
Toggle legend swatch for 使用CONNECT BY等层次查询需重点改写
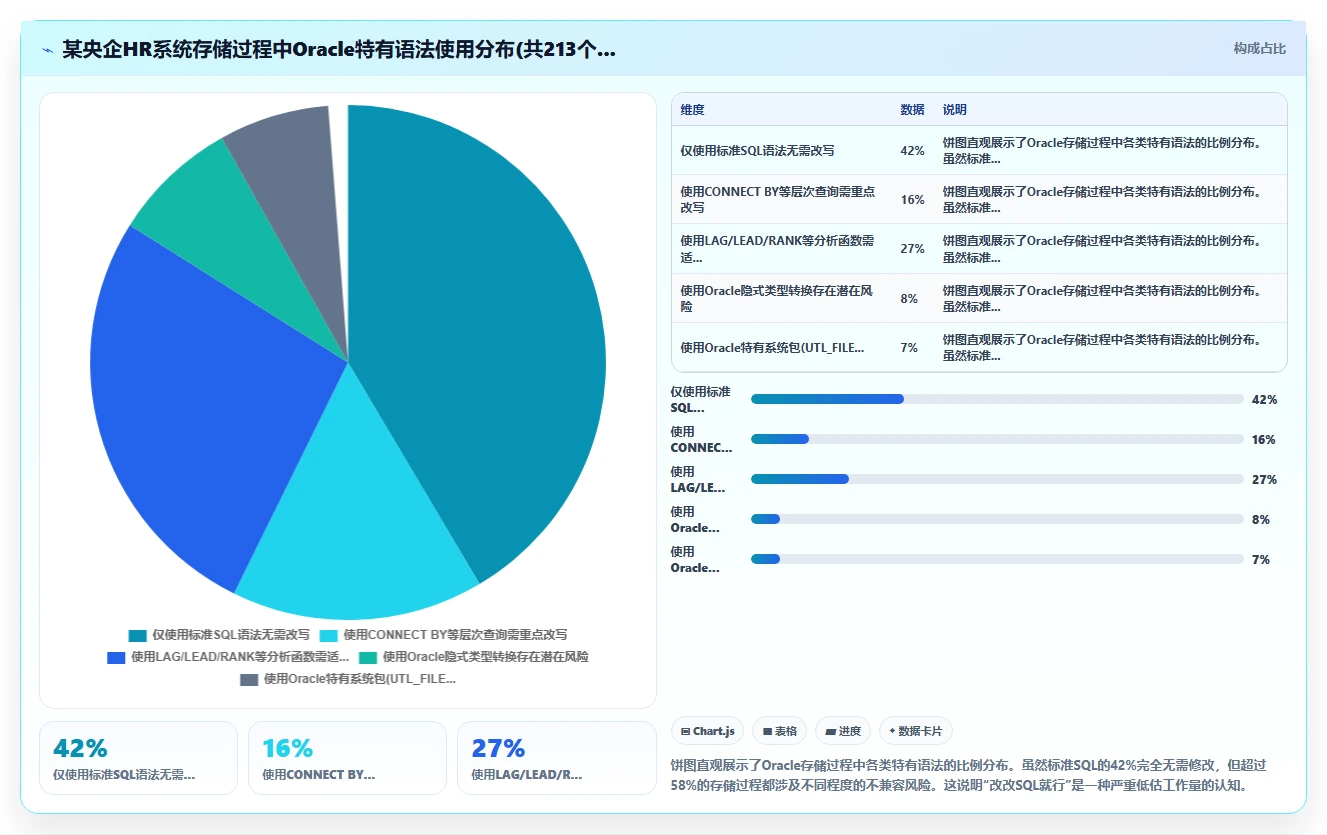[329, 635]
